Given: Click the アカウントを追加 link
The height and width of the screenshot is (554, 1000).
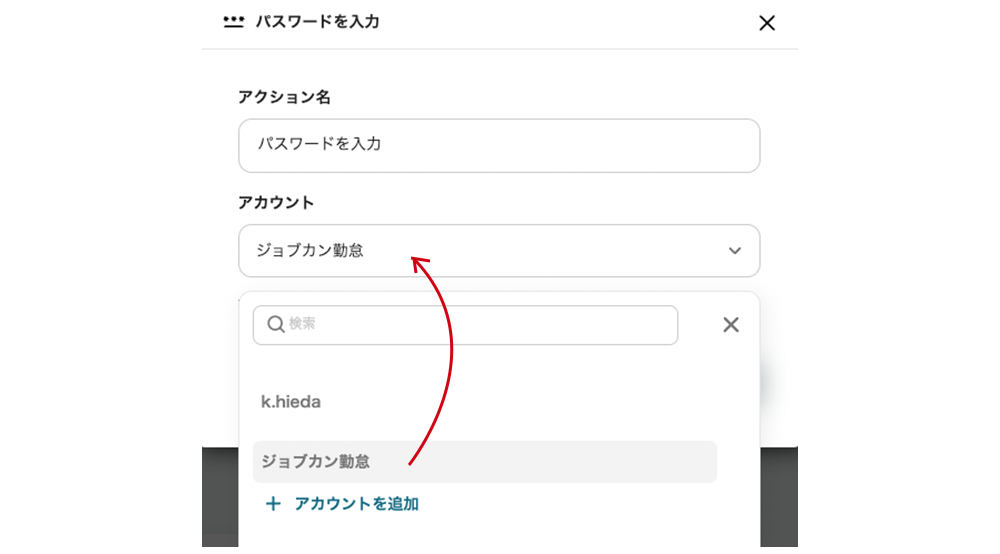Looking at the screenshot, I should (x=343, y=504).
